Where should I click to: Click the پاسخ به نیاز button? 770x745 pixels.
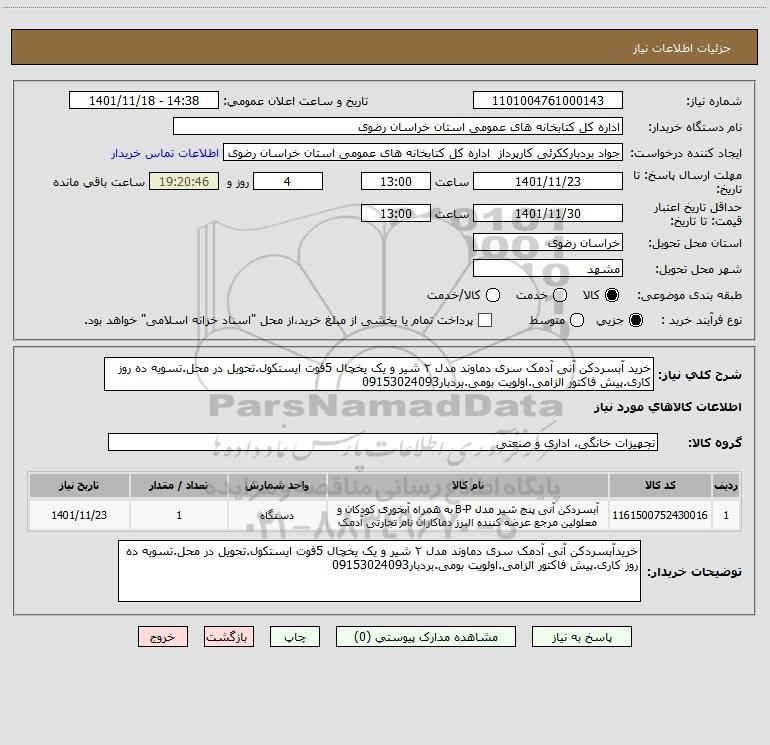click(x=582, y=637)
